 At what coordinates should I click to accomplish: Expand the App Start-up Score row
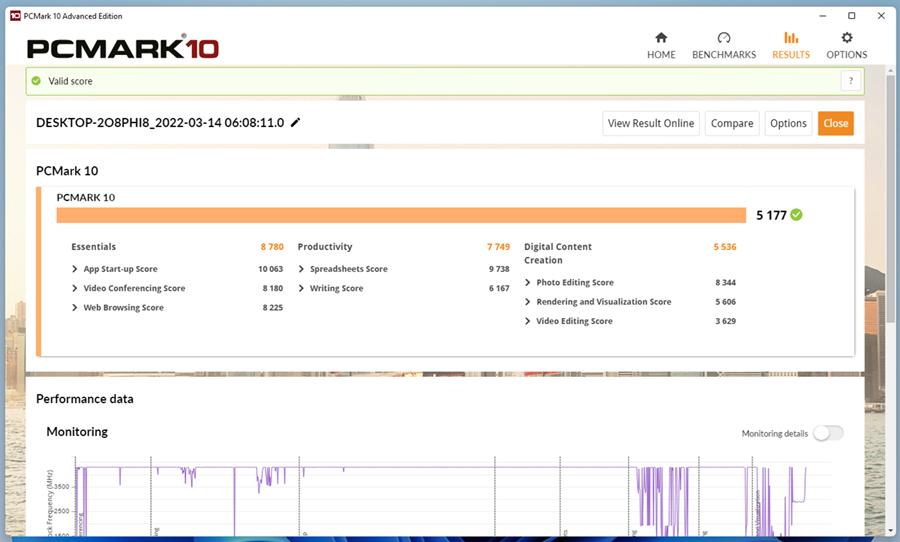pyautogui.click(x=75, y=269)
